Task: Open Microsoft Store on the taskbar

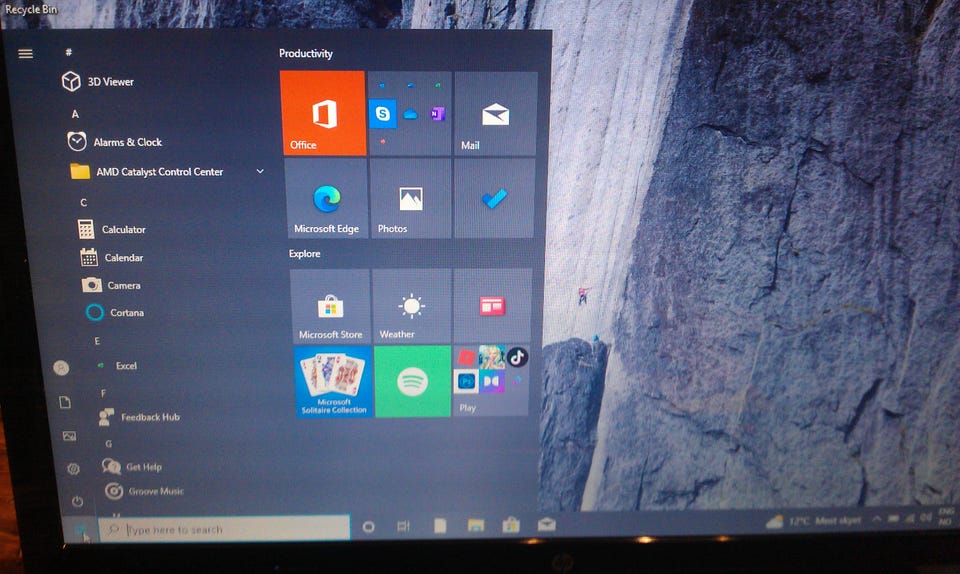Action: point(511,524)
